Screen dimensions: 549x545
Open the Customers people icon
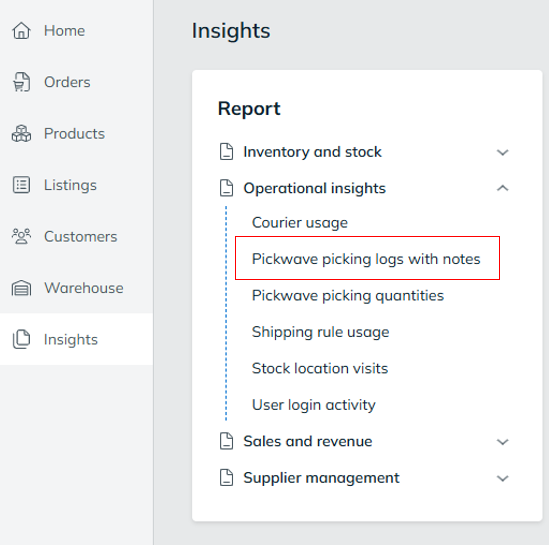(21, 236)
